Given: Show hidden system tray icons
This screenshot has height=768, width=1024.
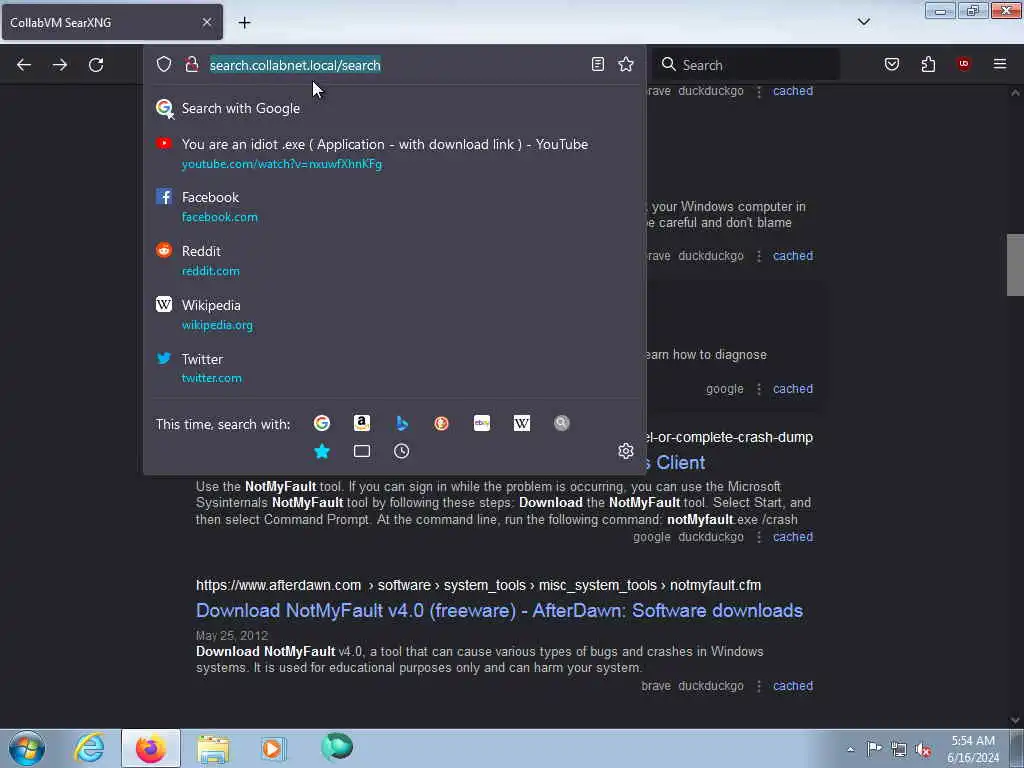Looking at the screenshot, I should point(850,749).
